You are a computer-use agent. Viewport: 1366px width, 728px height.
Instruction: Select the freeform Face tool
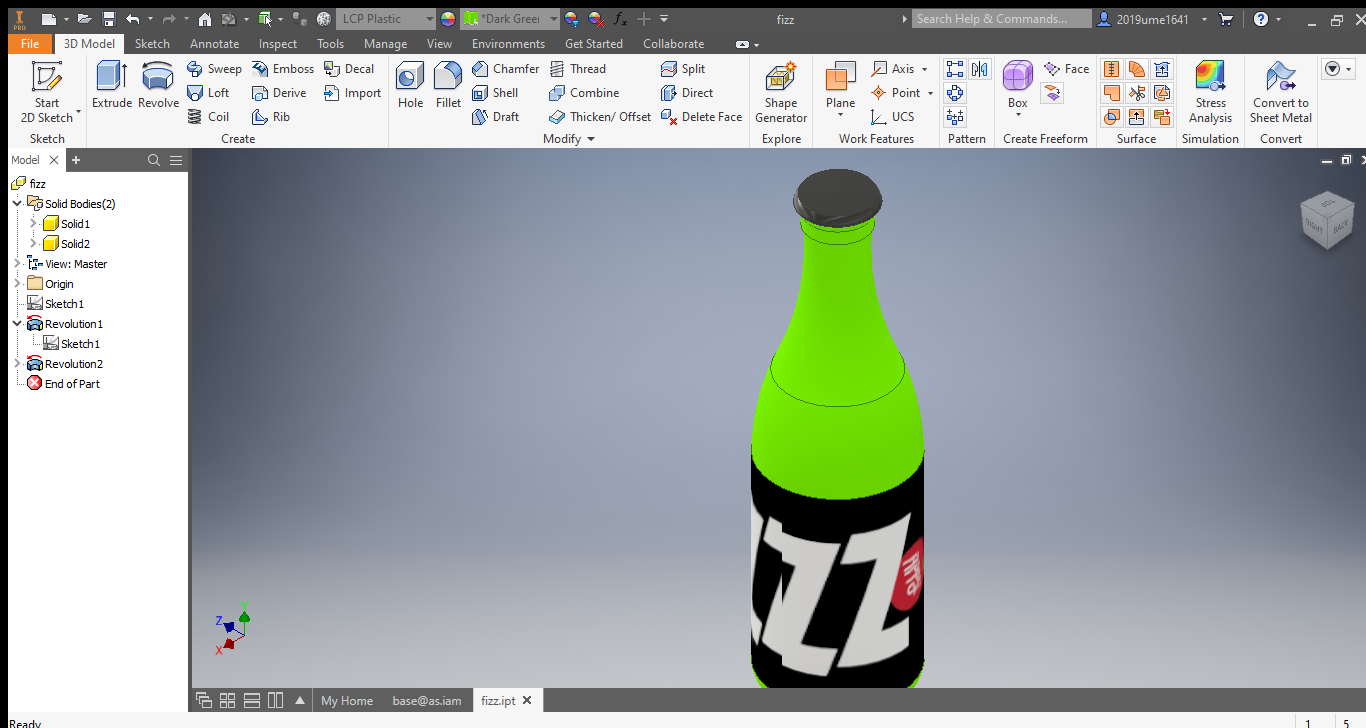click(x=1066, y=69)
